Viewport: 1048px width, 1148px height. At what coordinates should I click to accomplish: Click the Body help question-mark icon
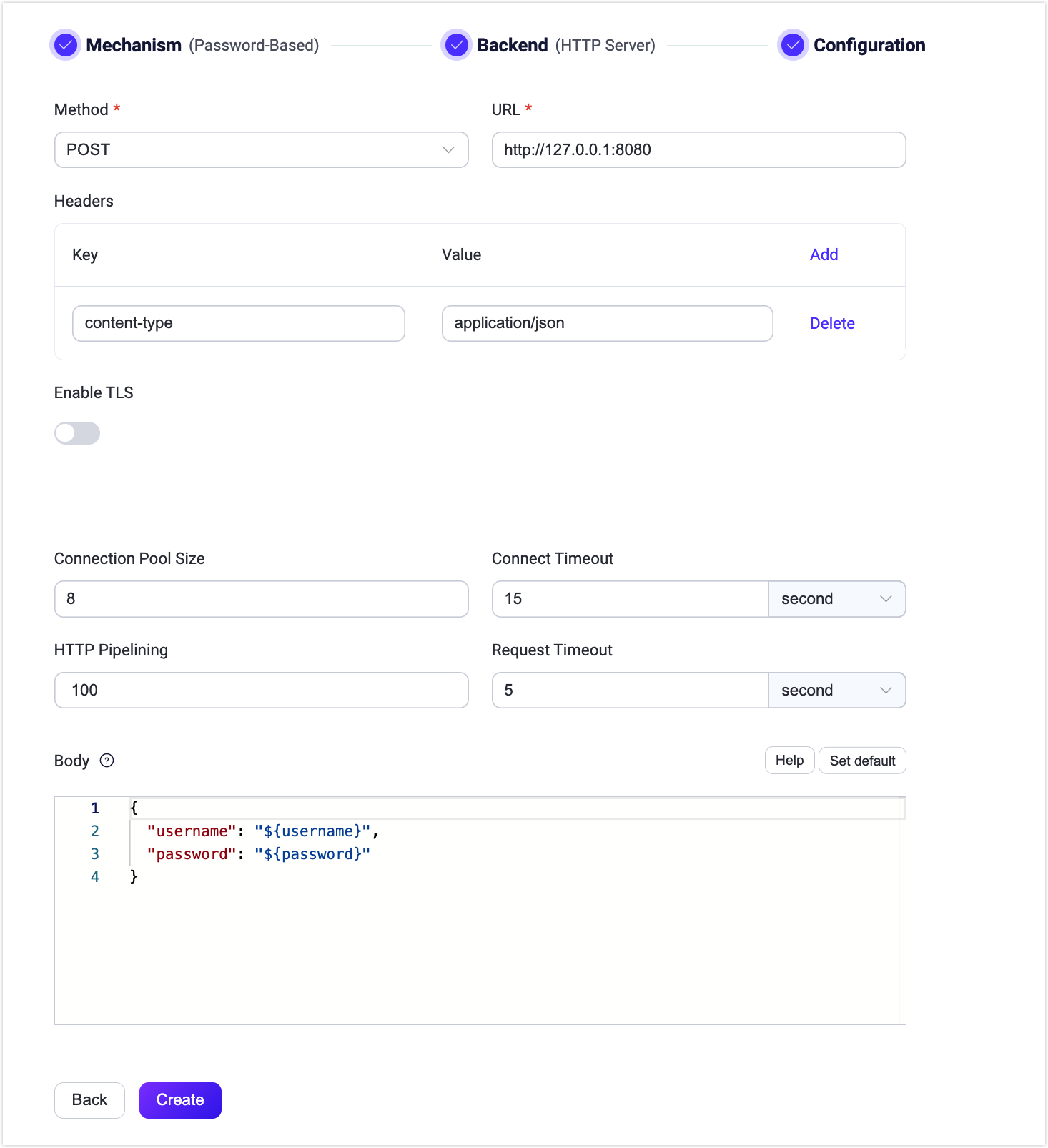107,761
